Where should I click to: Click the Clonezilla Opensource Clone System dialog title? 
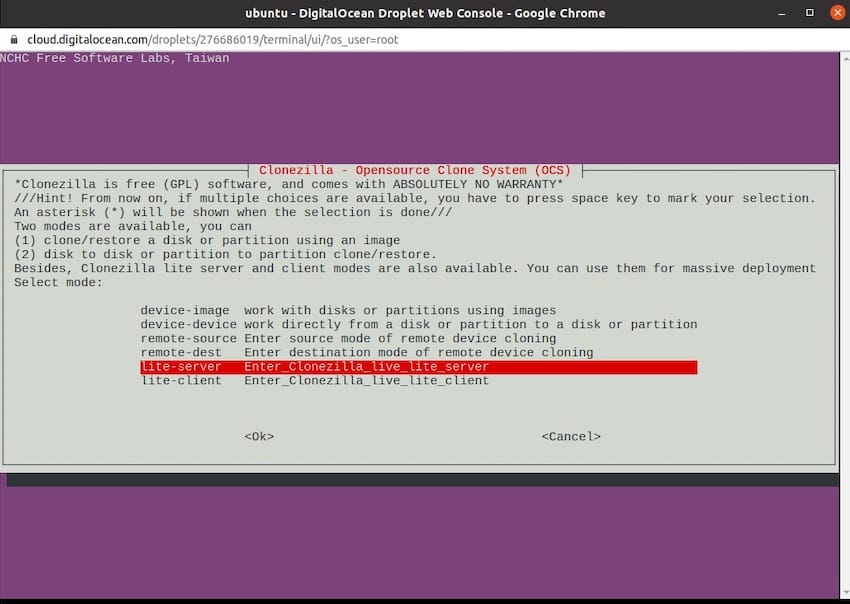coord(415,170)
